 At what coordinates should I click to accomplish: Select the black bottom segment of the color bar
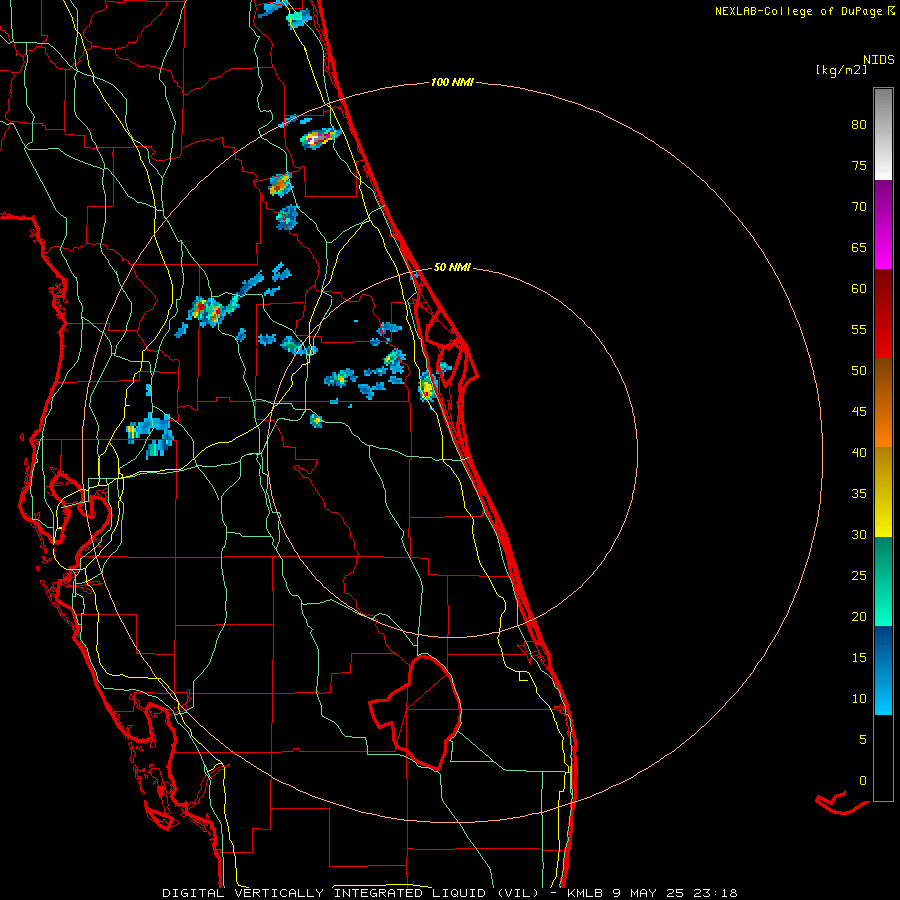[x=883, y=758]
